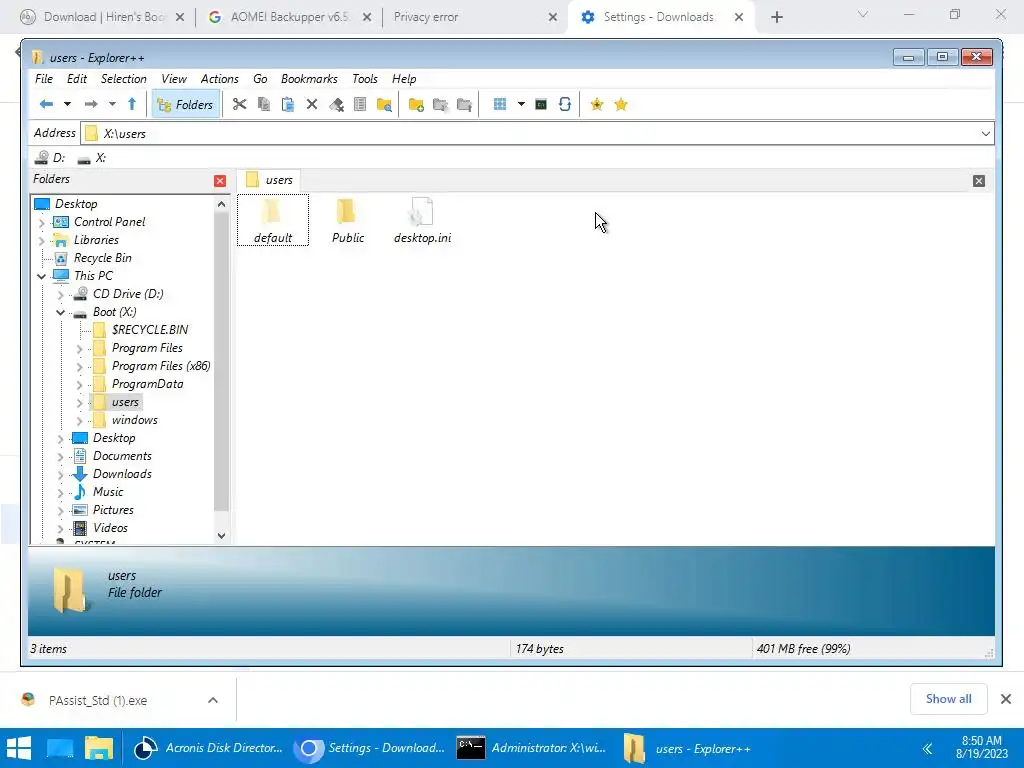
Task: Open the Windows Start button
Action: pyautogui.click(x=20, y=748)
